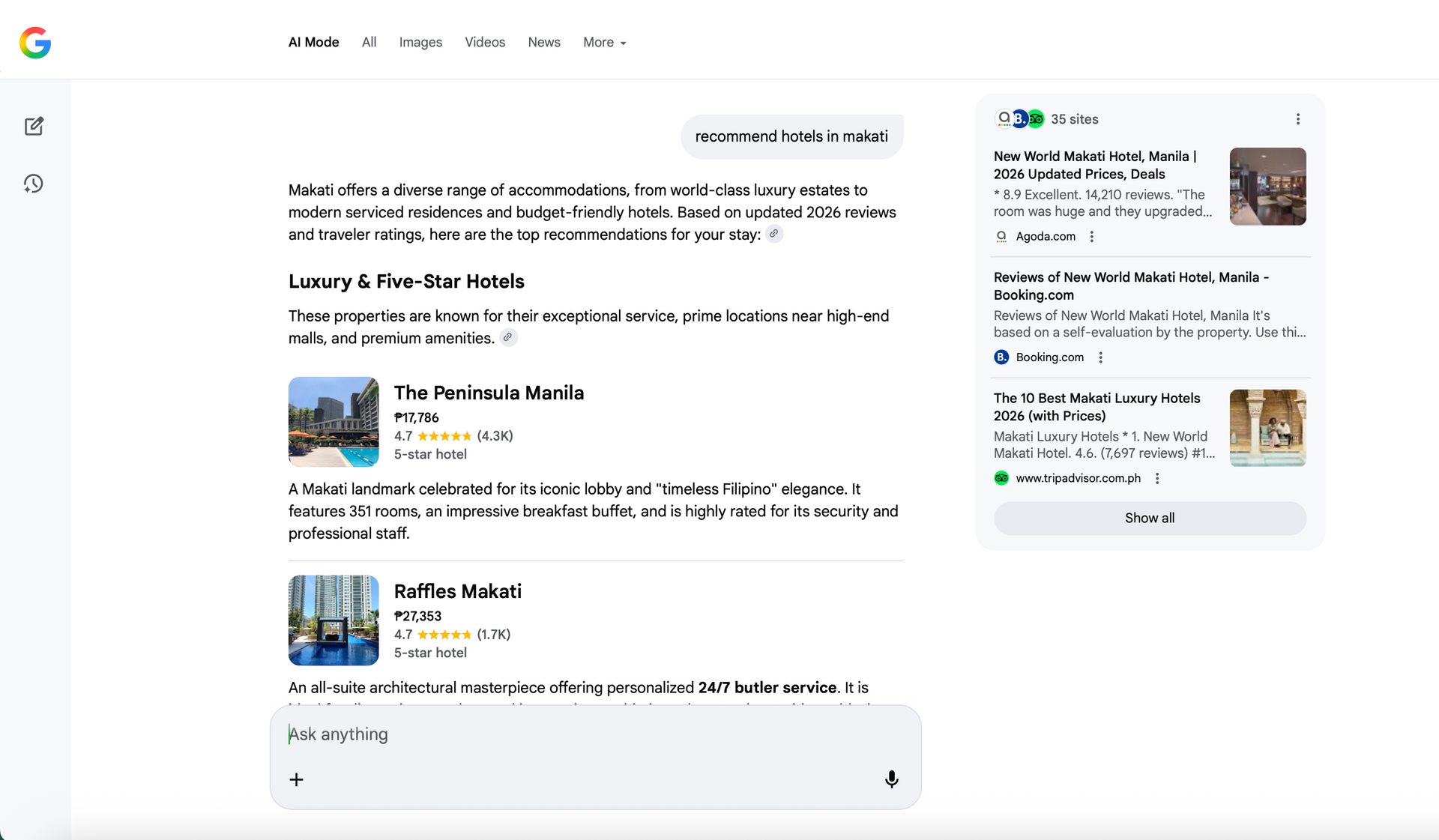Click the New World Makati Hotel lobby thumbnail
The height and width of the screenshot is (840, 1439).
(x=1267, y=187)
